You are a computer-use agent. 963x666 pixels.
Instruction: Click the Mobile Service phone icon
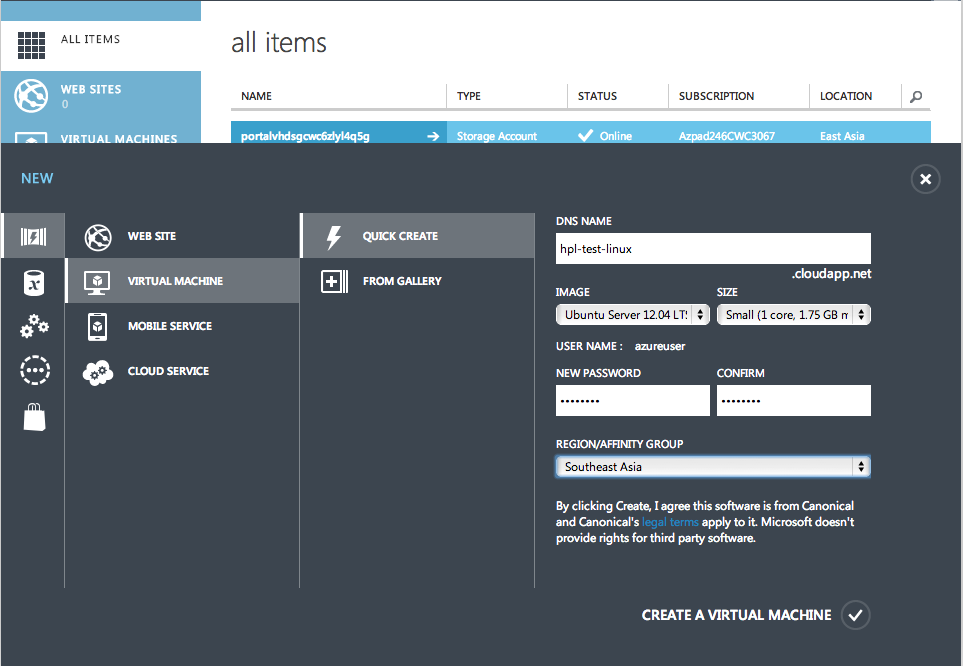(x=97, y=327)
